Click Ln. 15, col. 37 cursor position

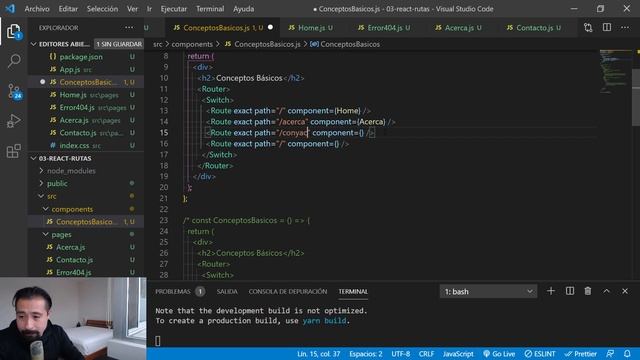(318, 354)
